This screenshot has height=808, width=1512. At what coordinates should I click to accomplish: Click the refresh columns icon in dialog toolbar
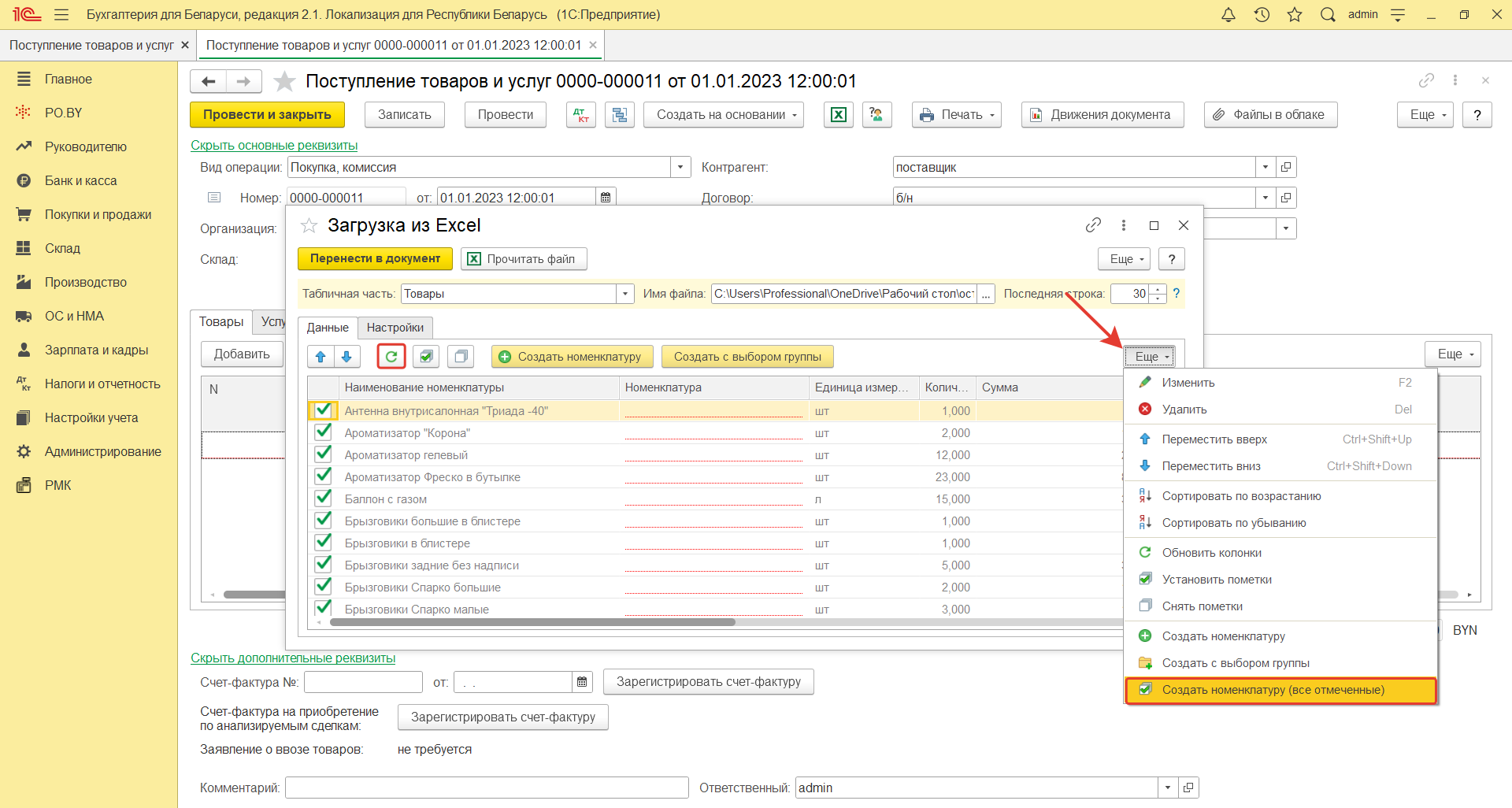coord(391,357)
